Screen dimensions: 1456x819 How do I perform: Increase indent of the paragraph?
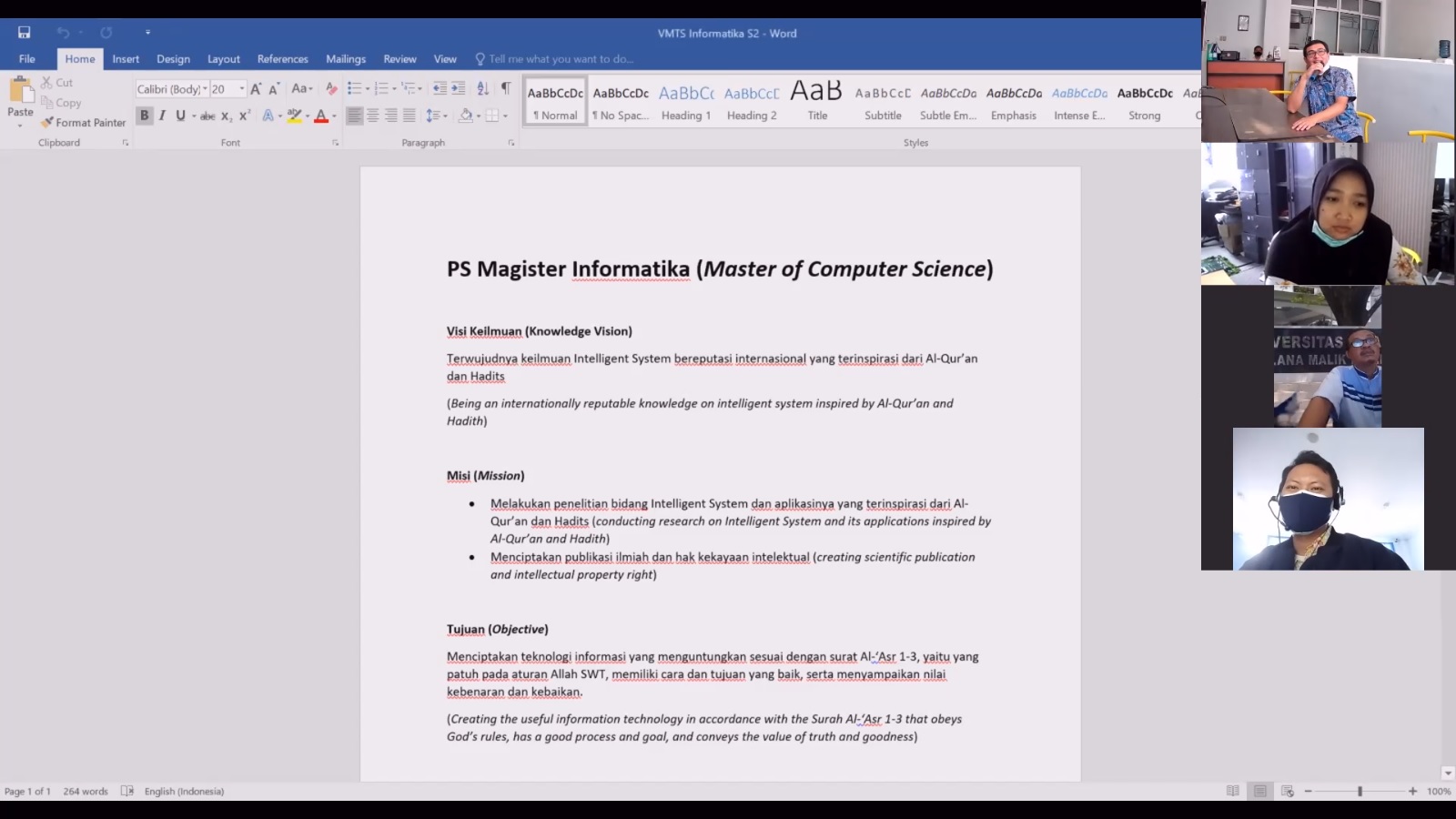pyautogui.click(x=458, y=89)
